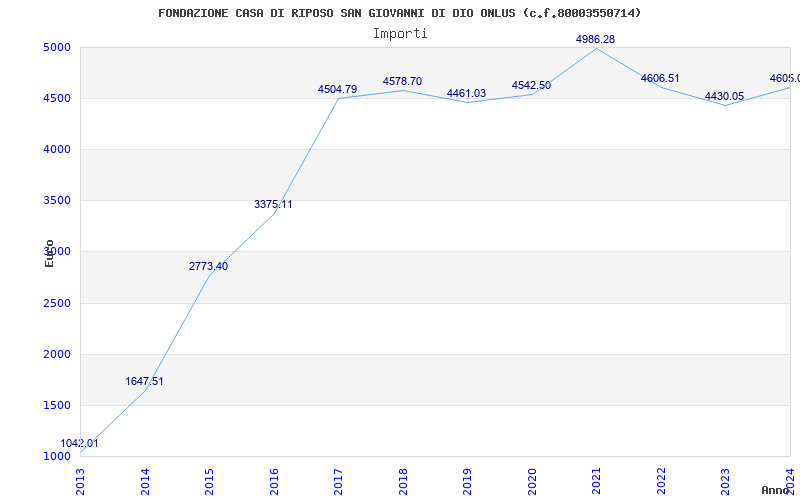Click the Anno axis label
800x500 pixels.
pos(776,490)
